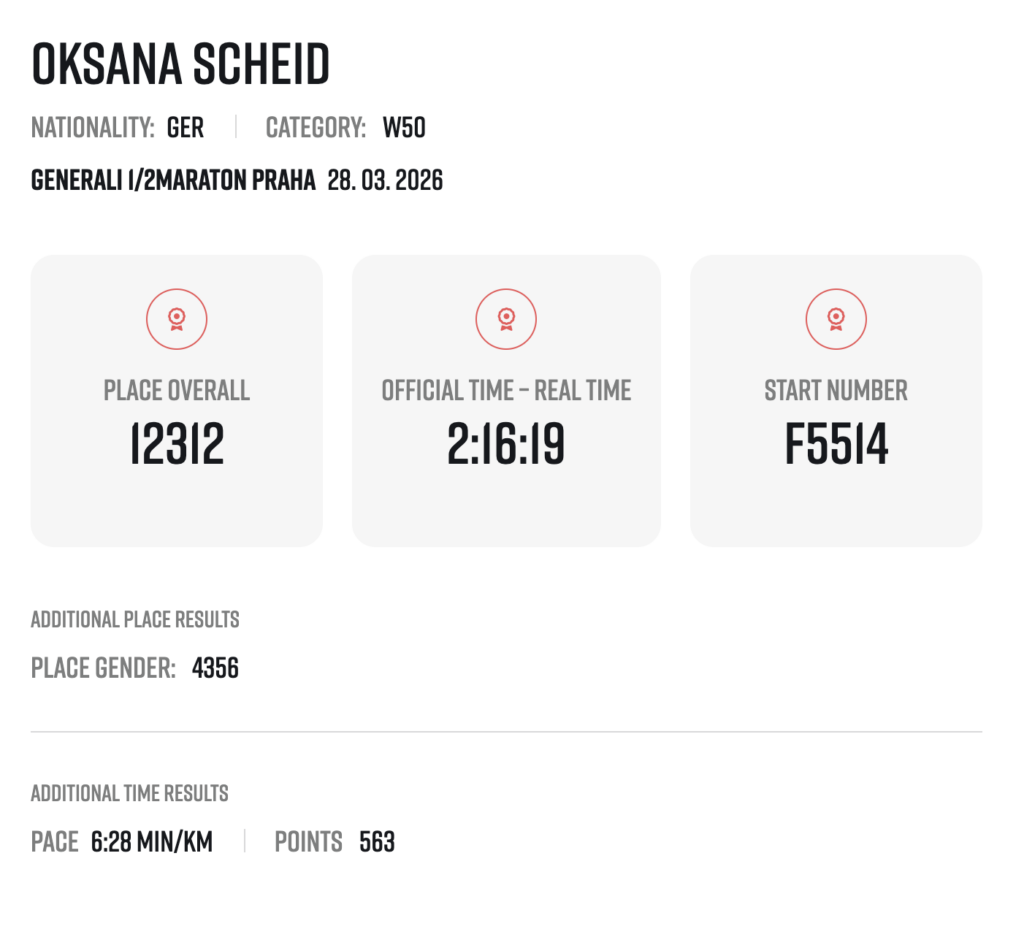
Task: Select the official time 2:16:19 value
Action: tap(506, 444)
